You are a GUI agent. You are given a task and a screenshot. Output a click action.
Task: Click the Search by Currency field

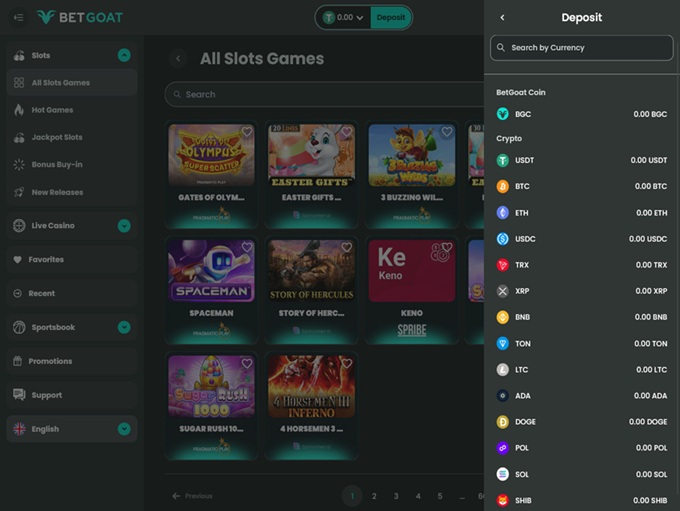pos(582,47)
